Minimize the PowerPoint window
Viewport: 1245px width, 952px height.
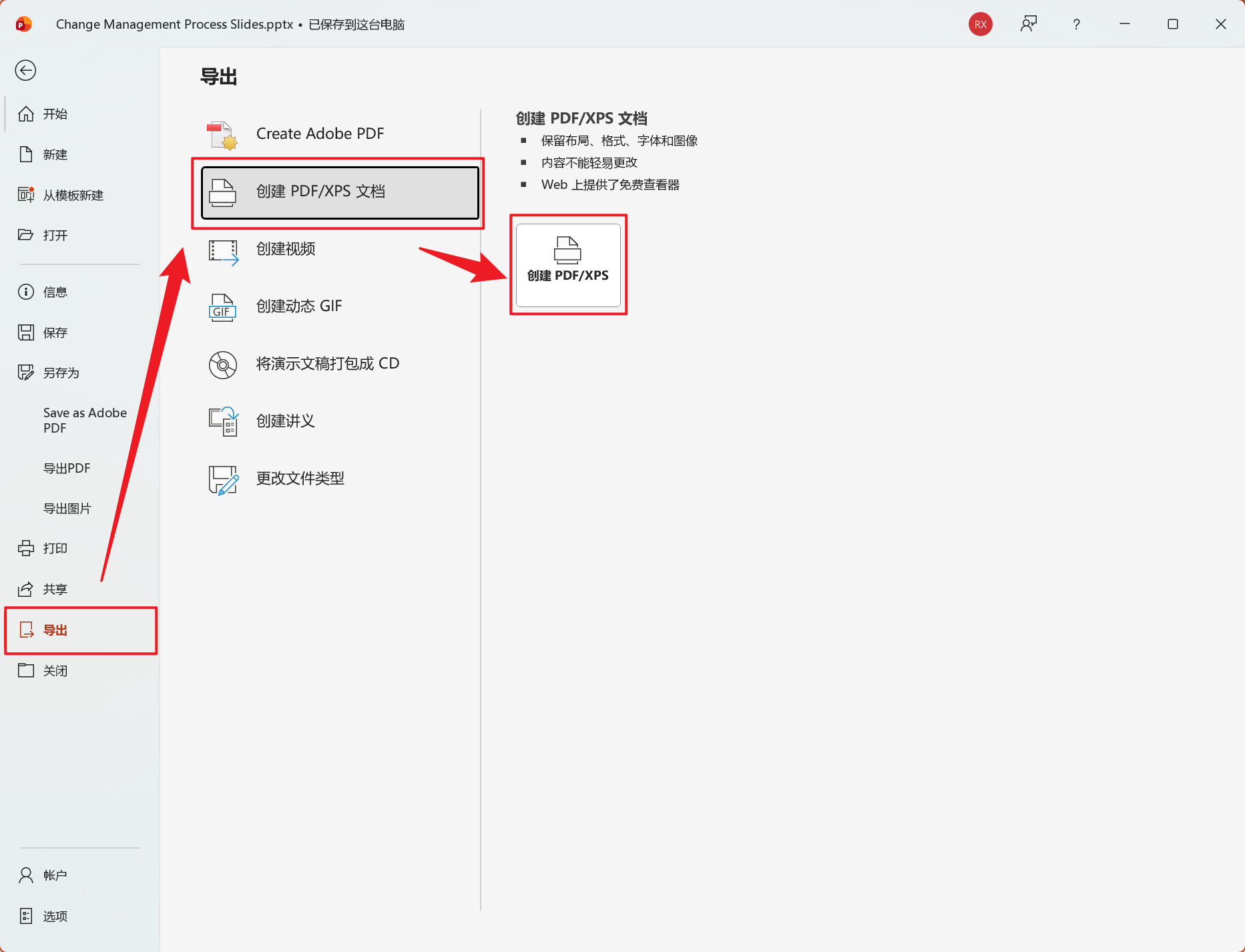1125,24
